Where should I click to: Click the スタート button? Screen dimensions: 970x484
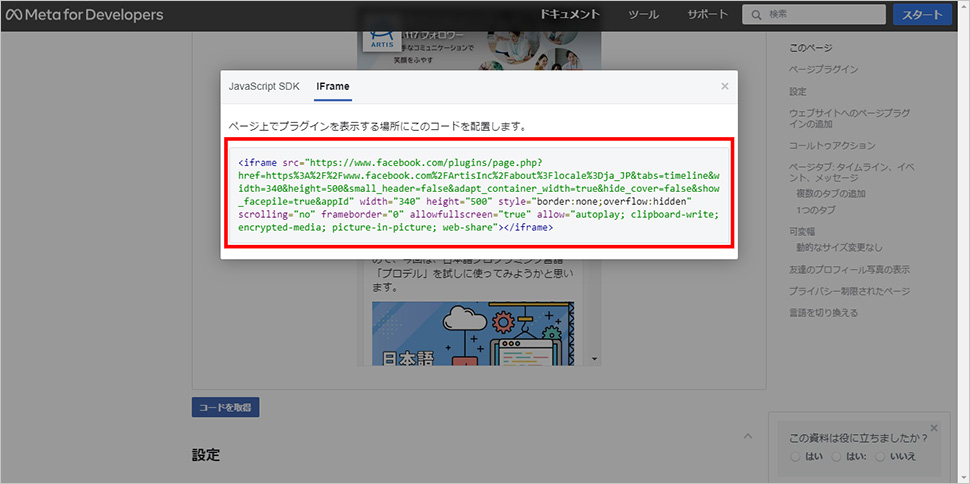922,15
